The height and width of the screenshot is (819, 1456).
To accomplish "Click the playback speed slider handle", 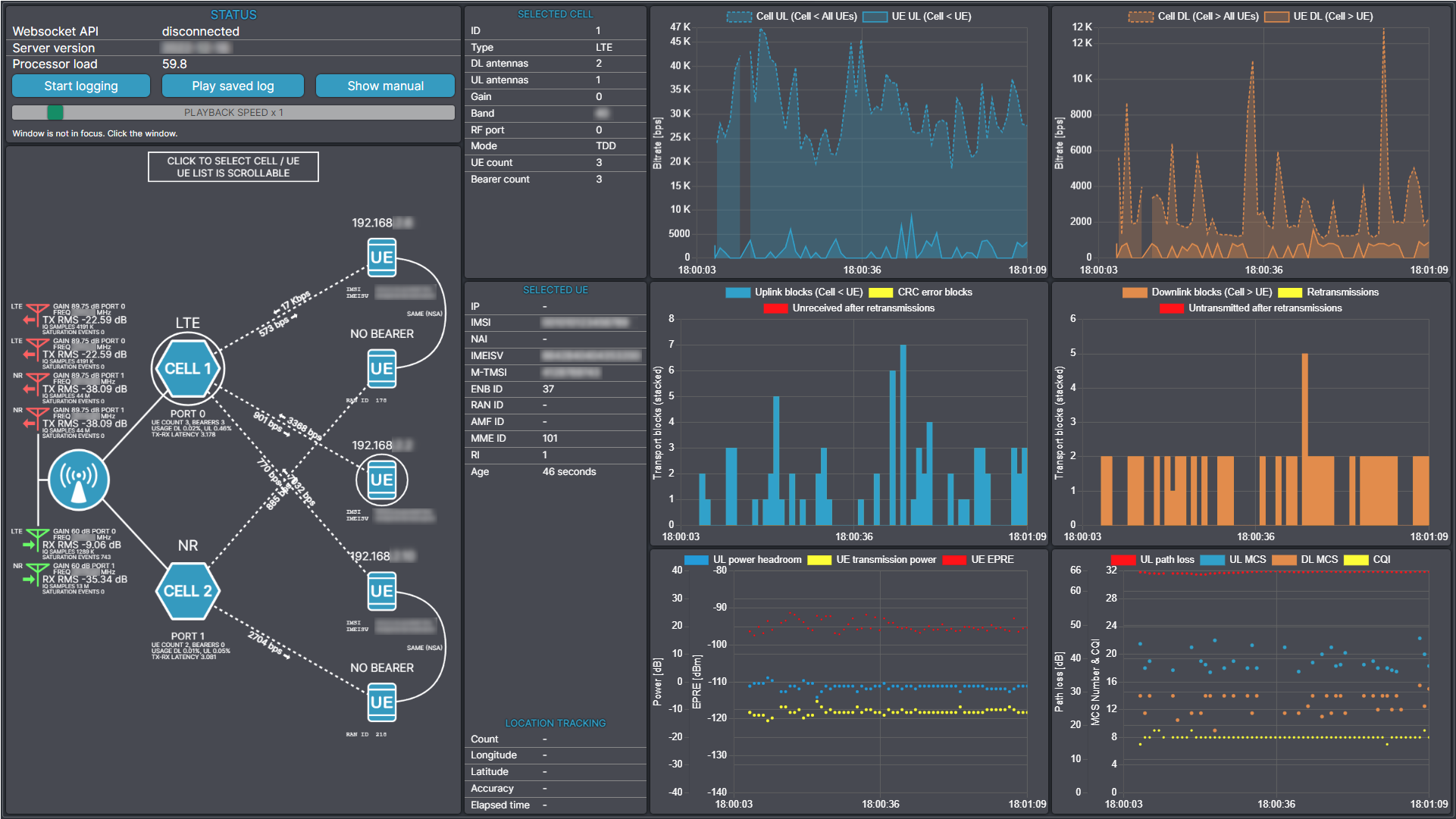I will [55, 113].
